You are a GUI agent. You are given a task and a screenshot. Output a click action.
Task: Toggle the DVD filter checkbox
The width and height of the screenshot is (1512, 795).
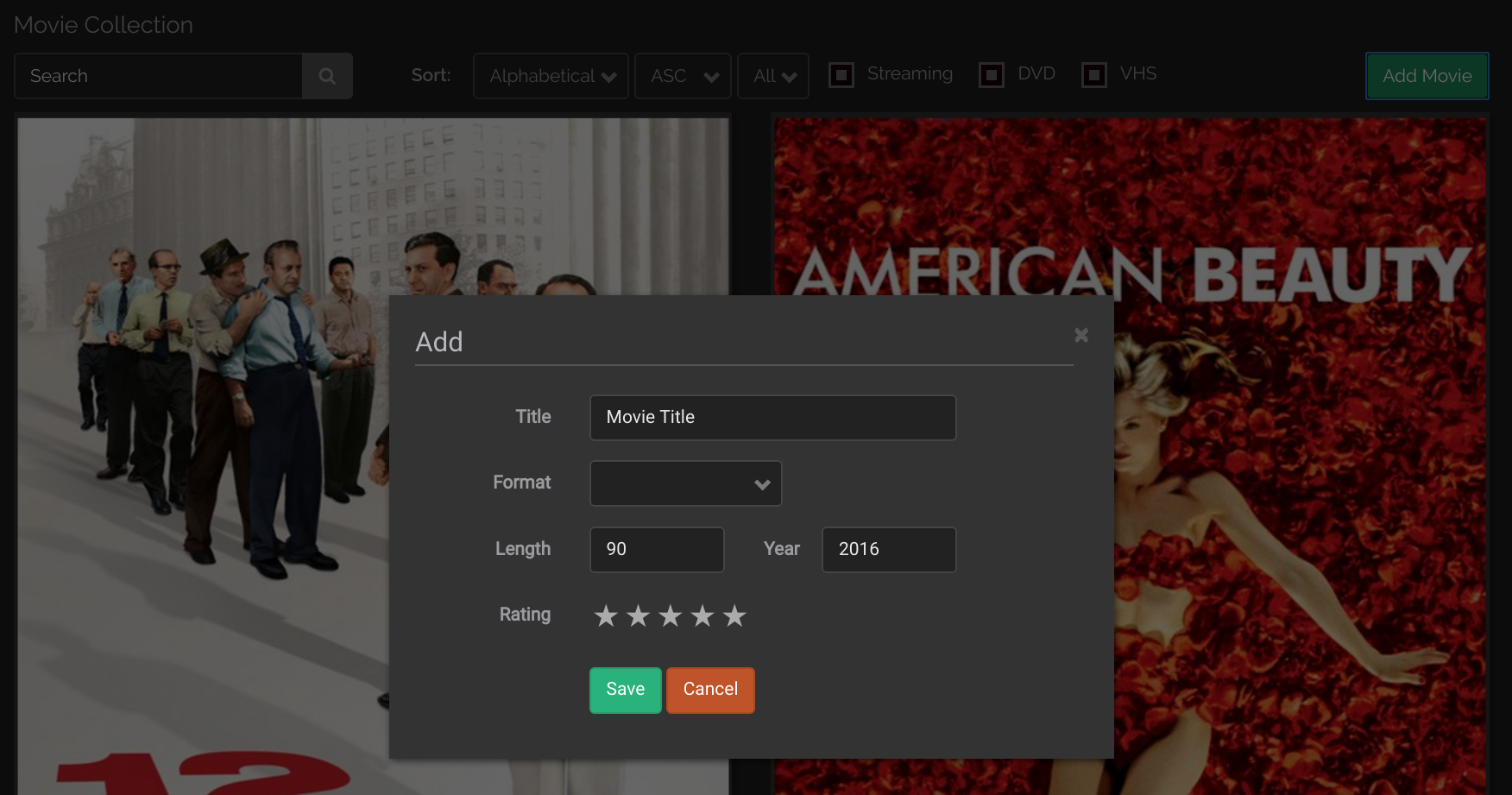(992, 75)
